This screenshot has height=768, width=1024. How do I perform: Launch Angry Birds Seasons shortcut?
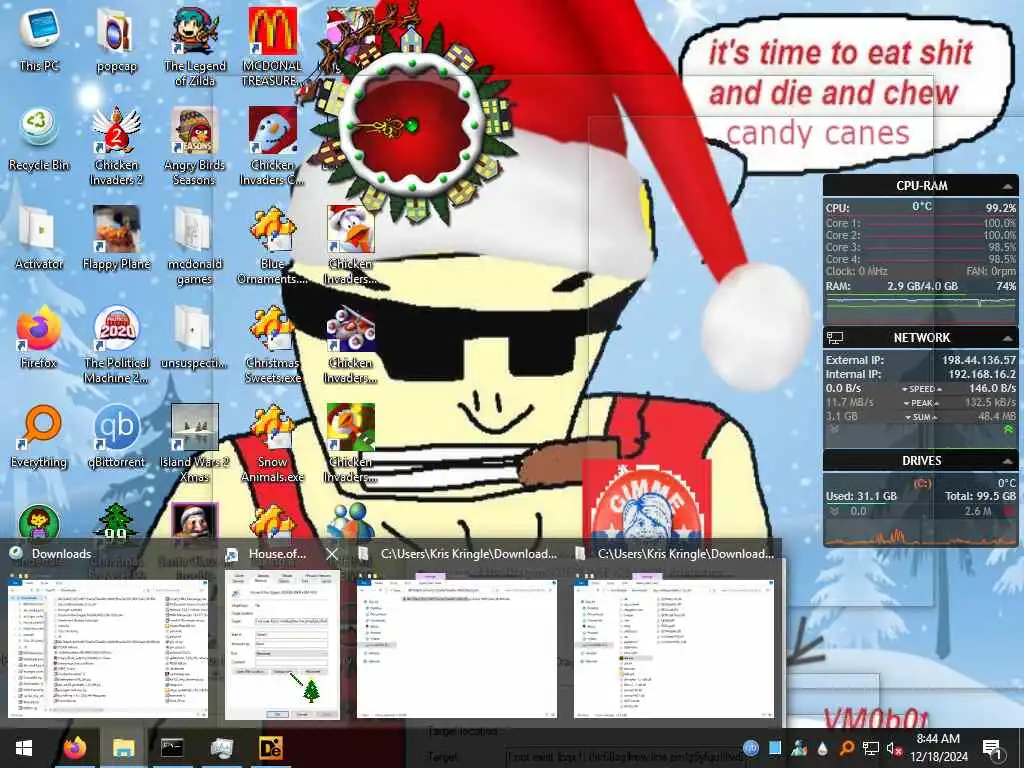tap(195, 146)
